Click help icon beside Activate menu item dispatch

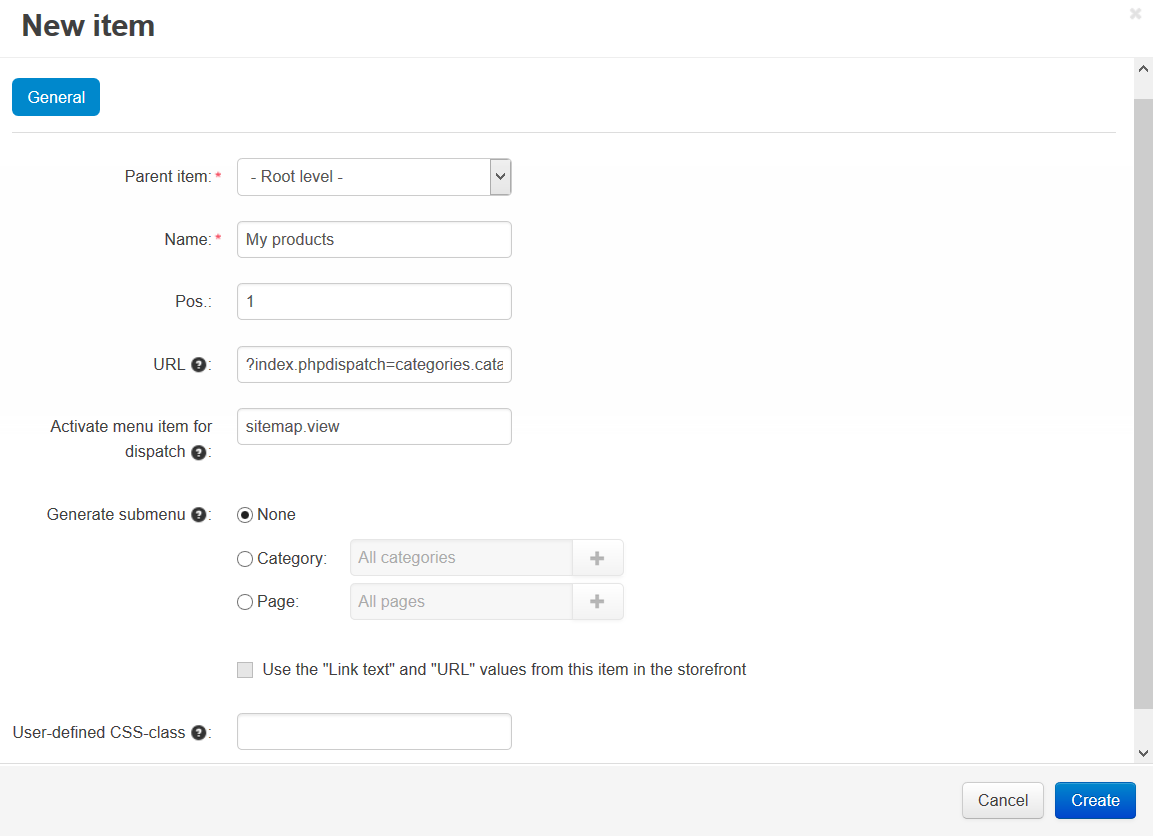(x=198, y=452)
